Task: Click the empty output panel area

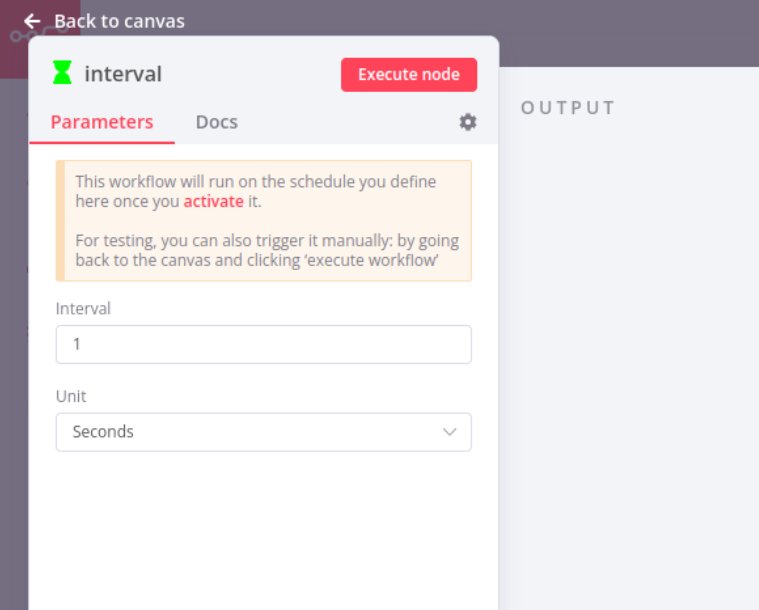Action: 628,350
